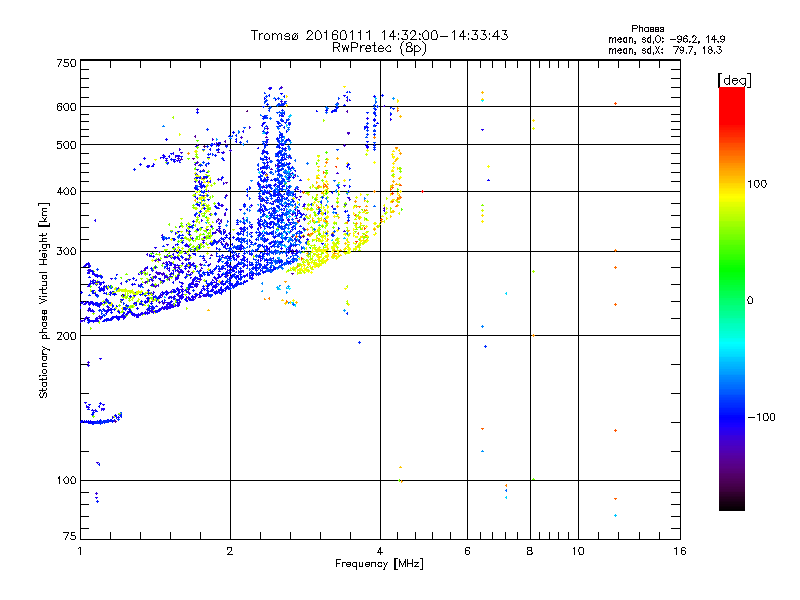The width and height of the screenshot is (800, 600).
Task: Click the '750' height axis tick label
Action: pos(66,63)
